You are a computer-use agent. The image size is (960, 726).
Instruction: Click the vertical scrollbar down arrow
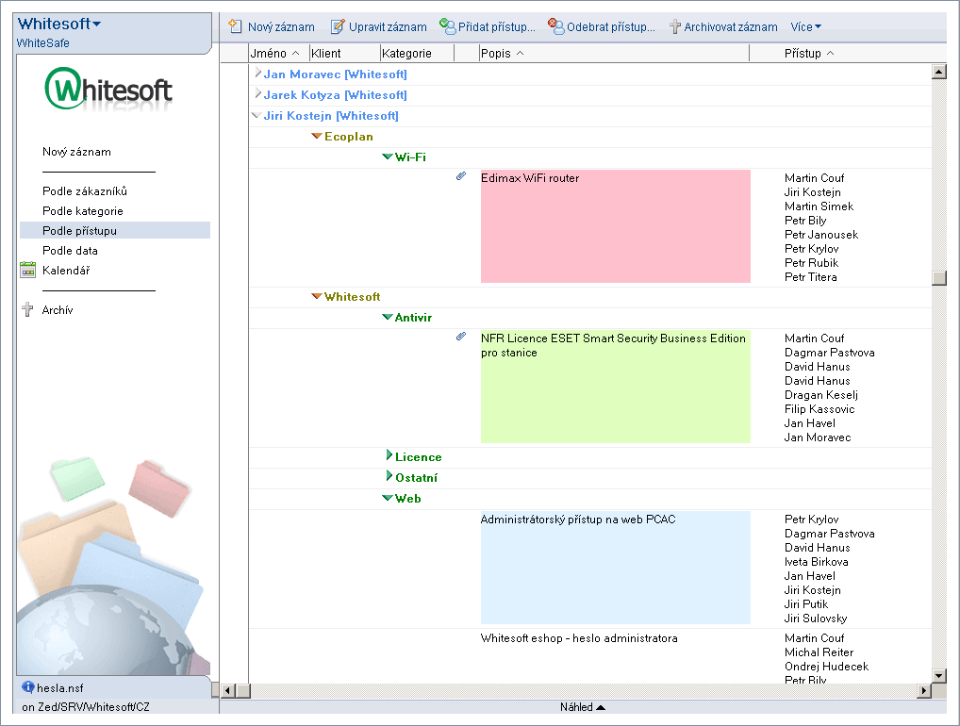(x=938, y=675)
